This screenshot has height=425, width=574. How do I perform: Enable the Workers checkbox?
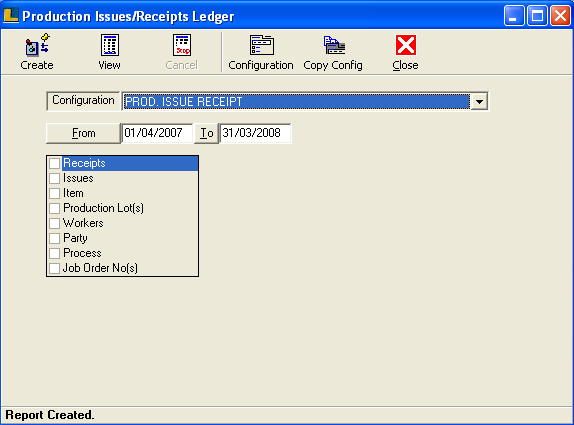click(55, 223)
